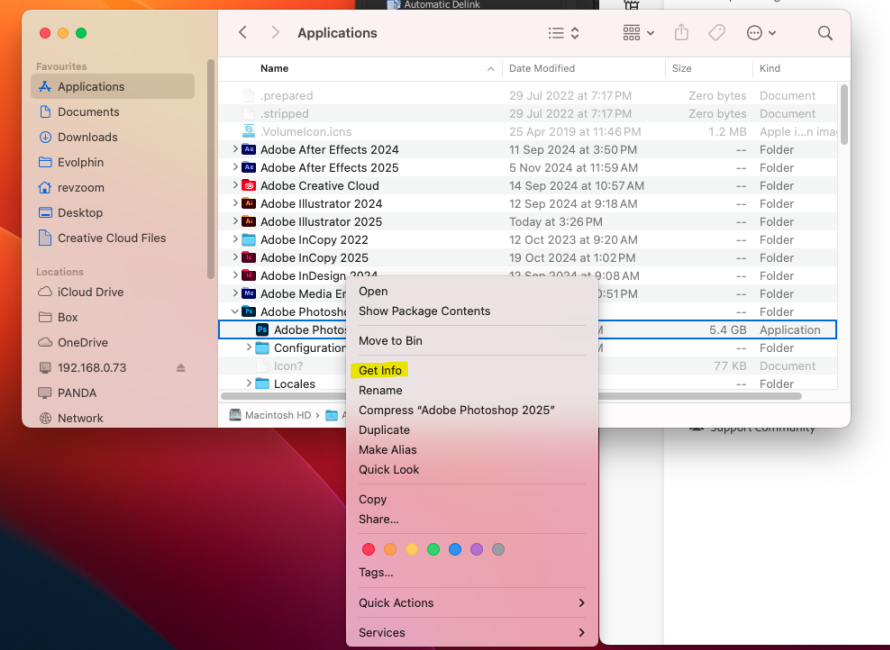Image resolution: width=890 pixels, height=650 pixels.
Task: Apply the red tag colour
Action: [x=368, y=549]
